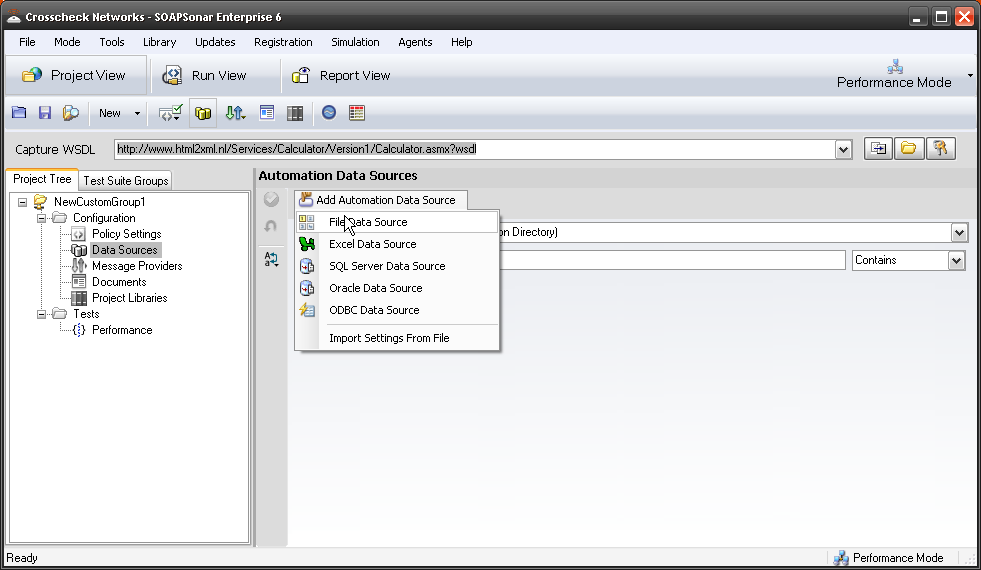Click the gray undo arrow icon
Image resolution: width=981 pixels, height=570 pixels.
point(271,226)
